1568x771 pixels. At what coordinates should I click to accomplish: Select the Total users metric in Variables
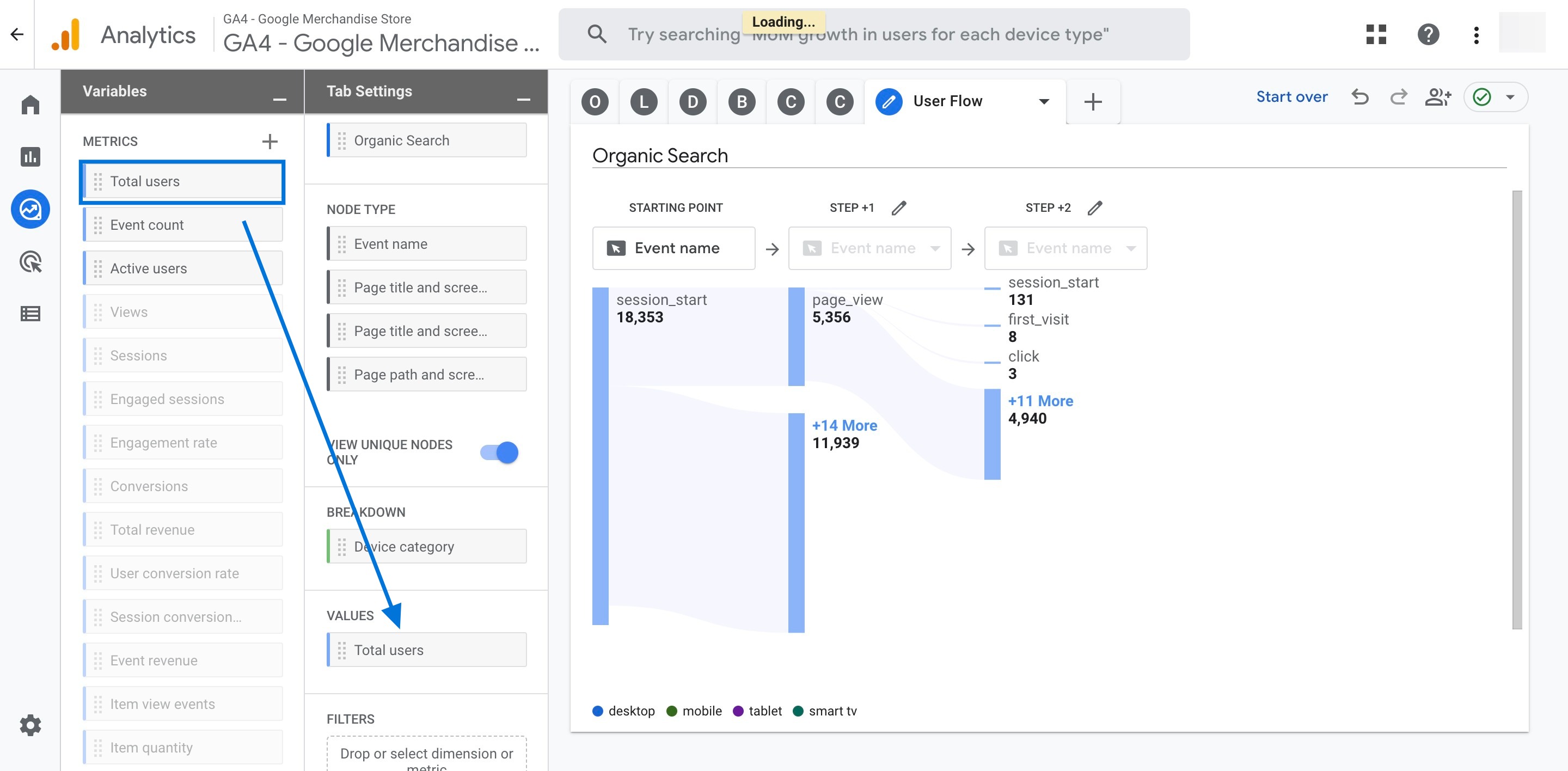(x=182, y=181)
